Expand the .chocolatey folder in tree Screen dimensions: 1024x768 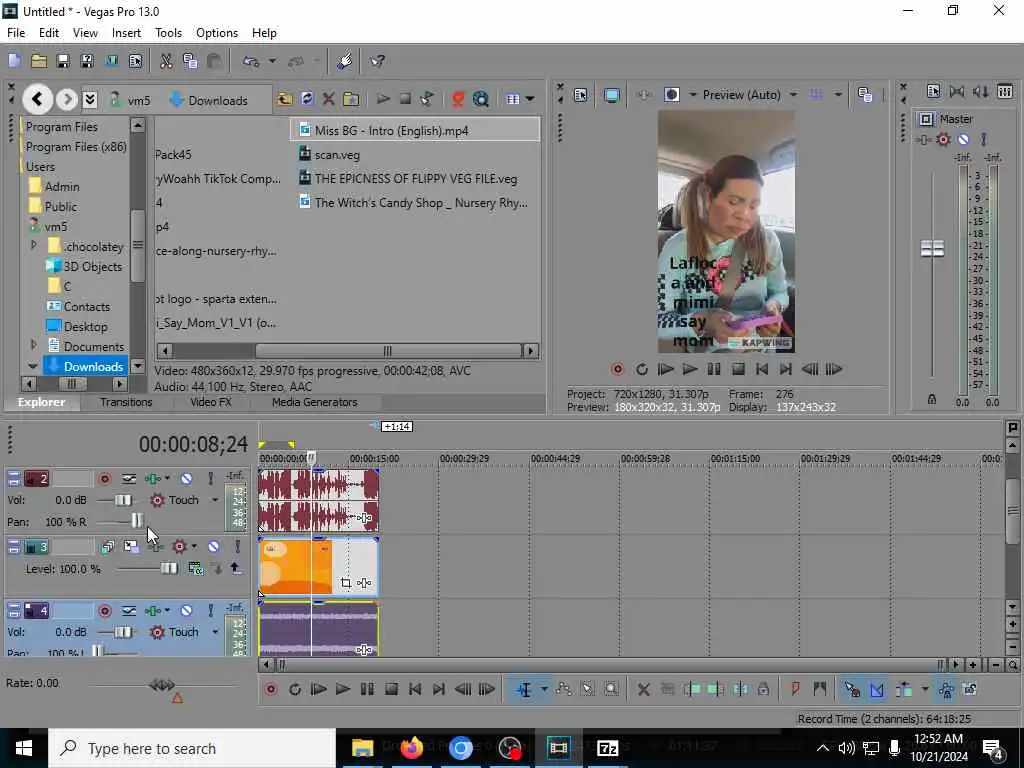(x=34, y=246)
